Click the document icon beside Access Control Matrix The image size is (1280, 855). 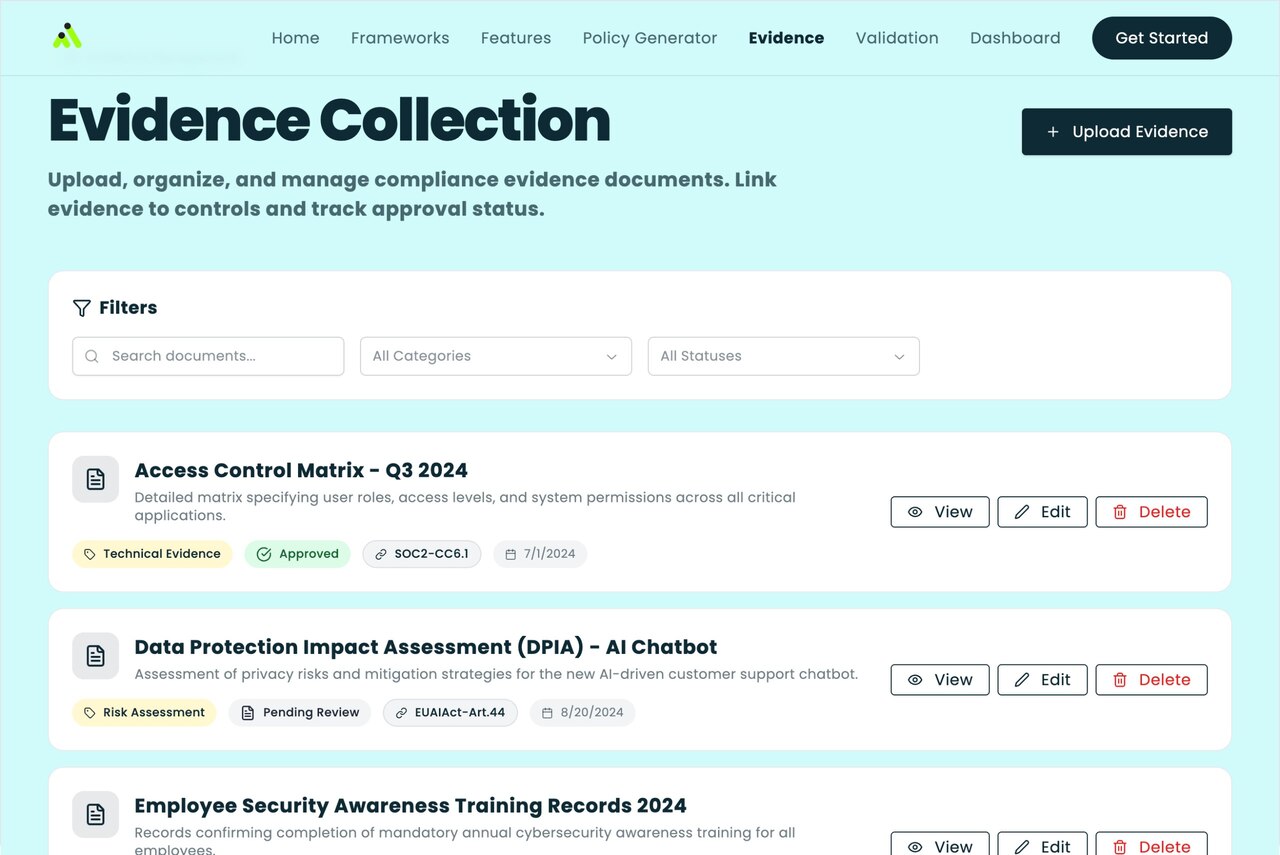(x=95, y=480)
